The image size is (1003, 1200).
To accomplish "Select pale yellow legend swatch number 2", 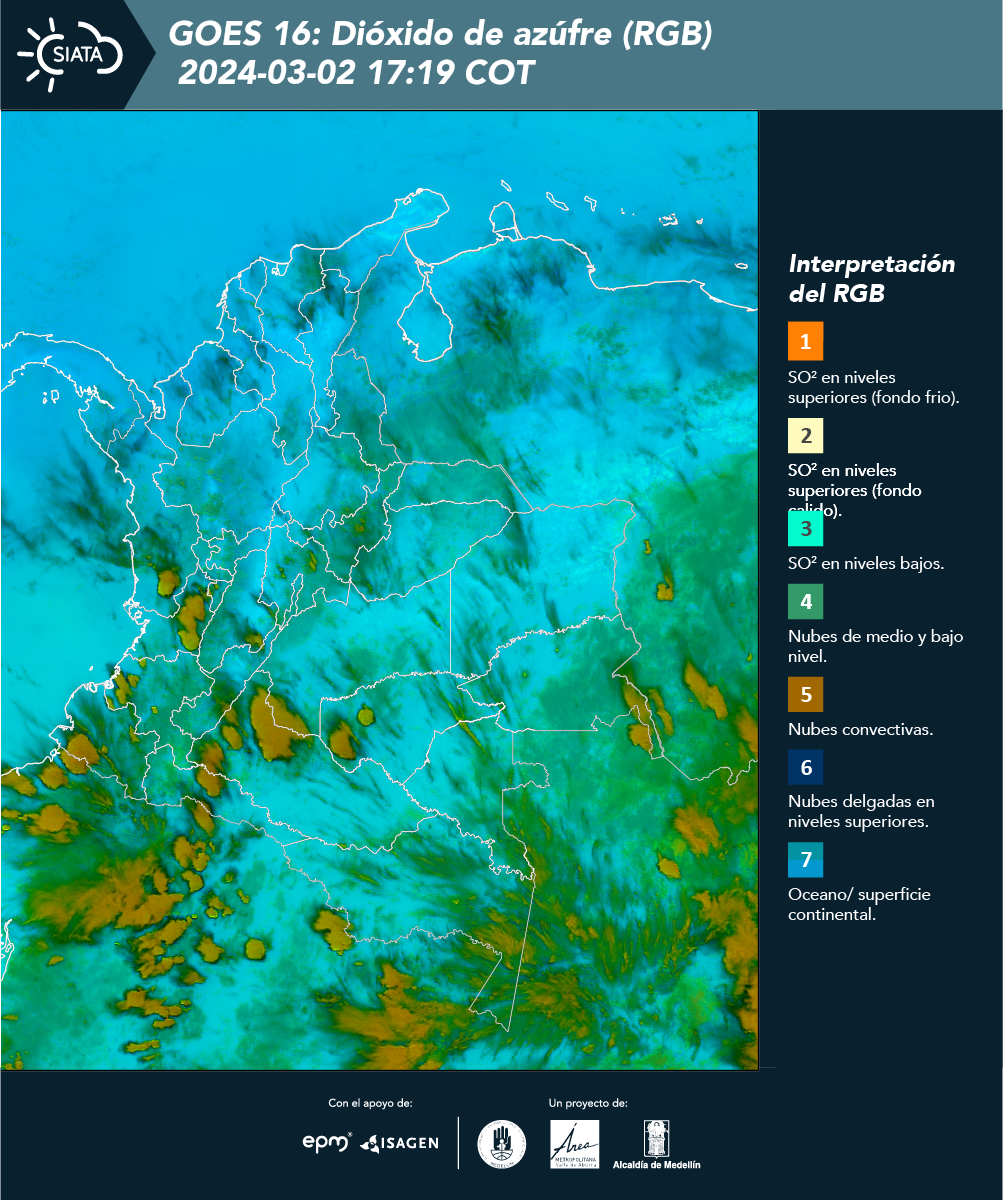I will (805, 435).
